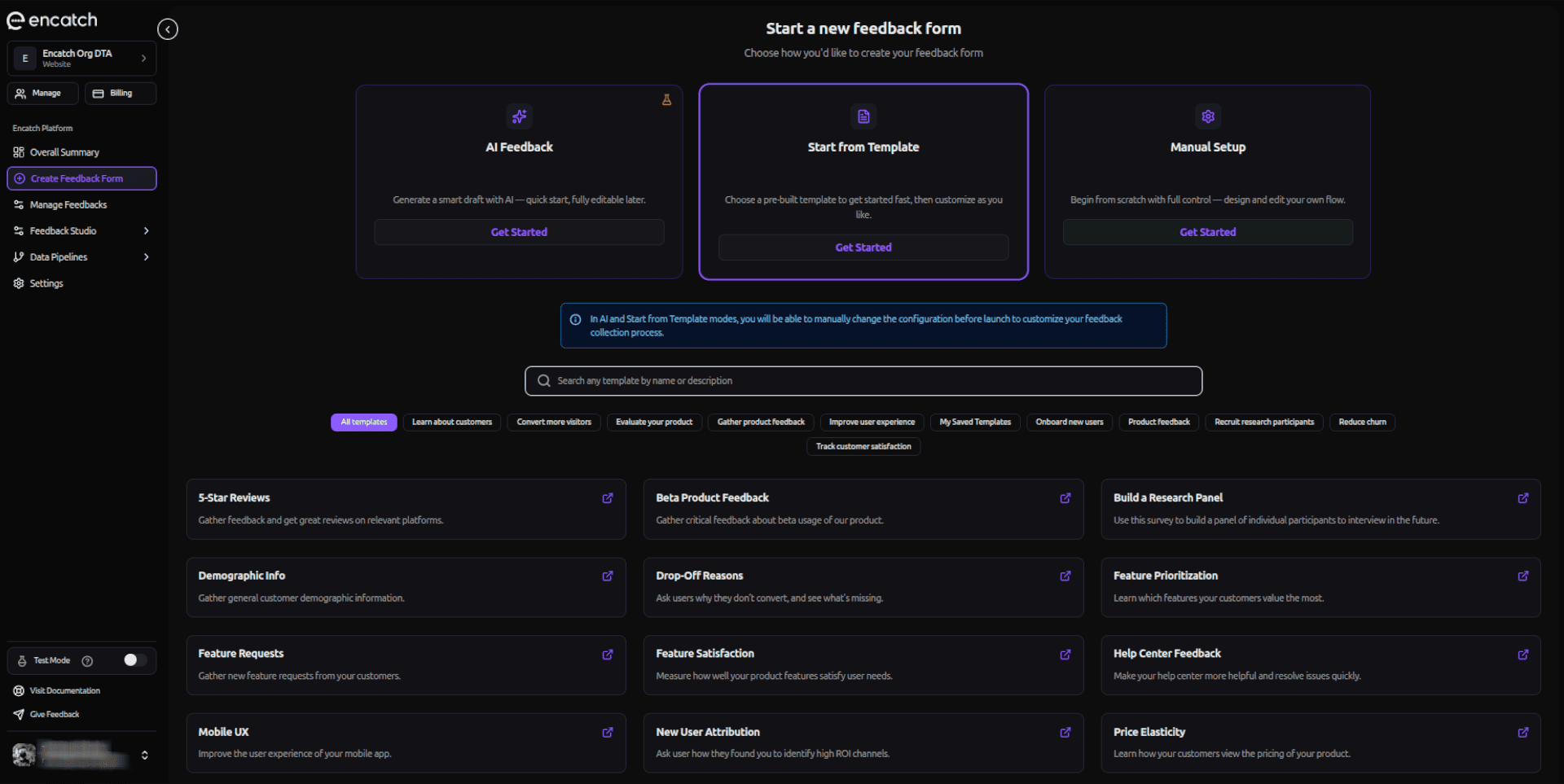The image size is (1564, 784).
Task: Expand the Data Pipelines section
Action: (x=147, y=256)
